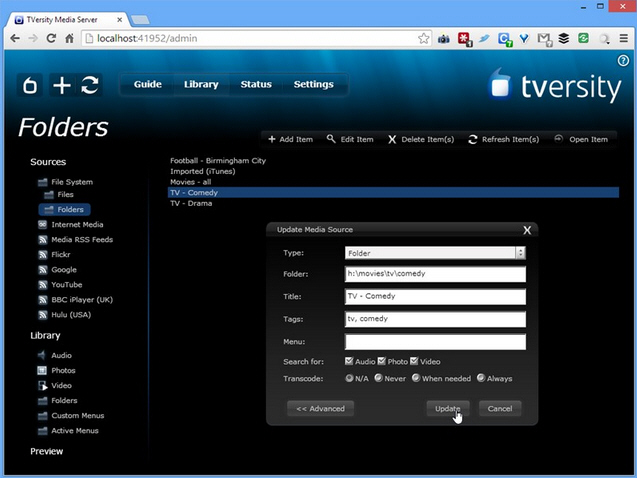Screen dimensions: 637x478
Task: Click the Update button
Action: pos(448,409)
